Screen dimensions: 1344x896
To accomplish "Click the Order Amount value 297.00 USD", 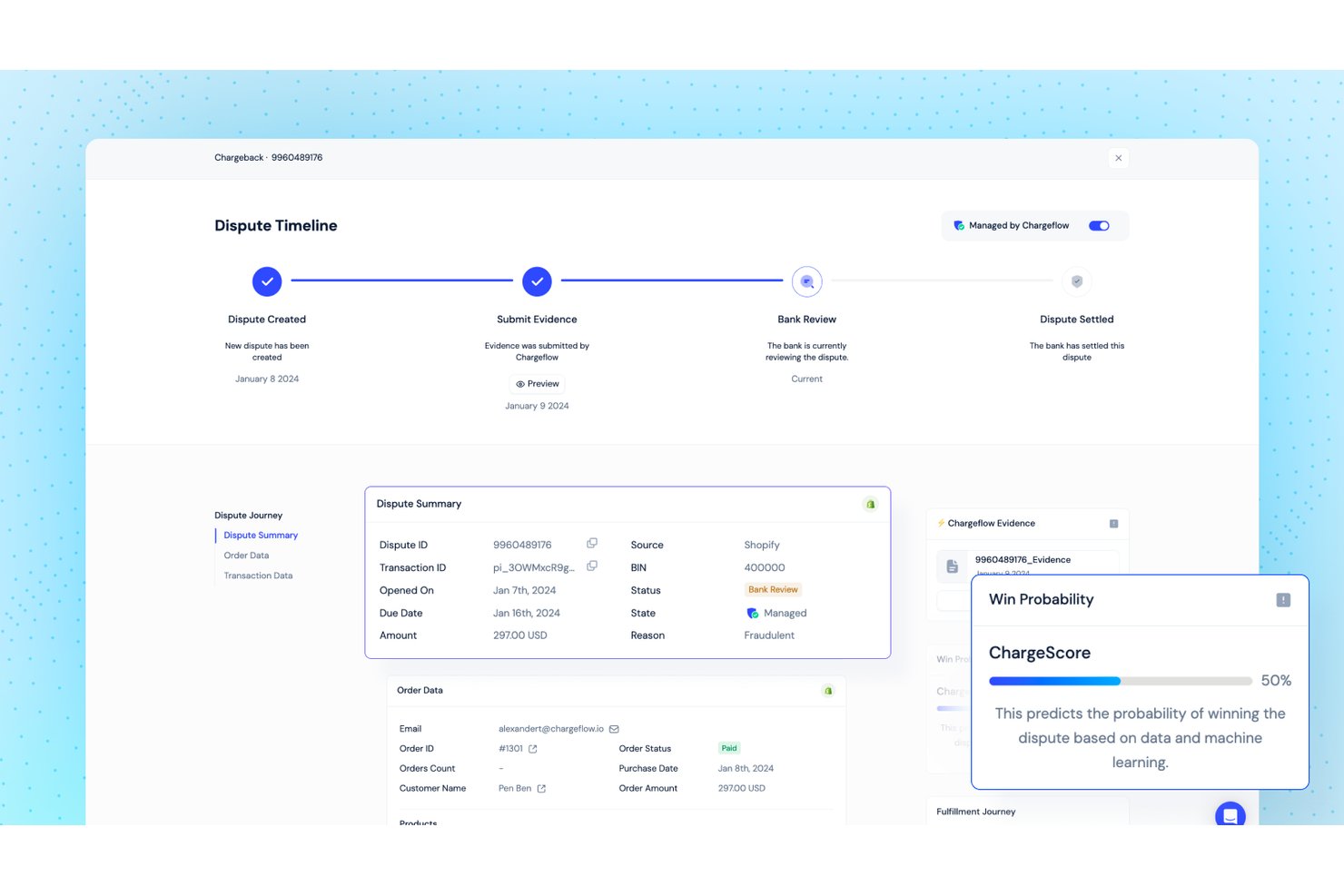I will click(x=741, y=789).
